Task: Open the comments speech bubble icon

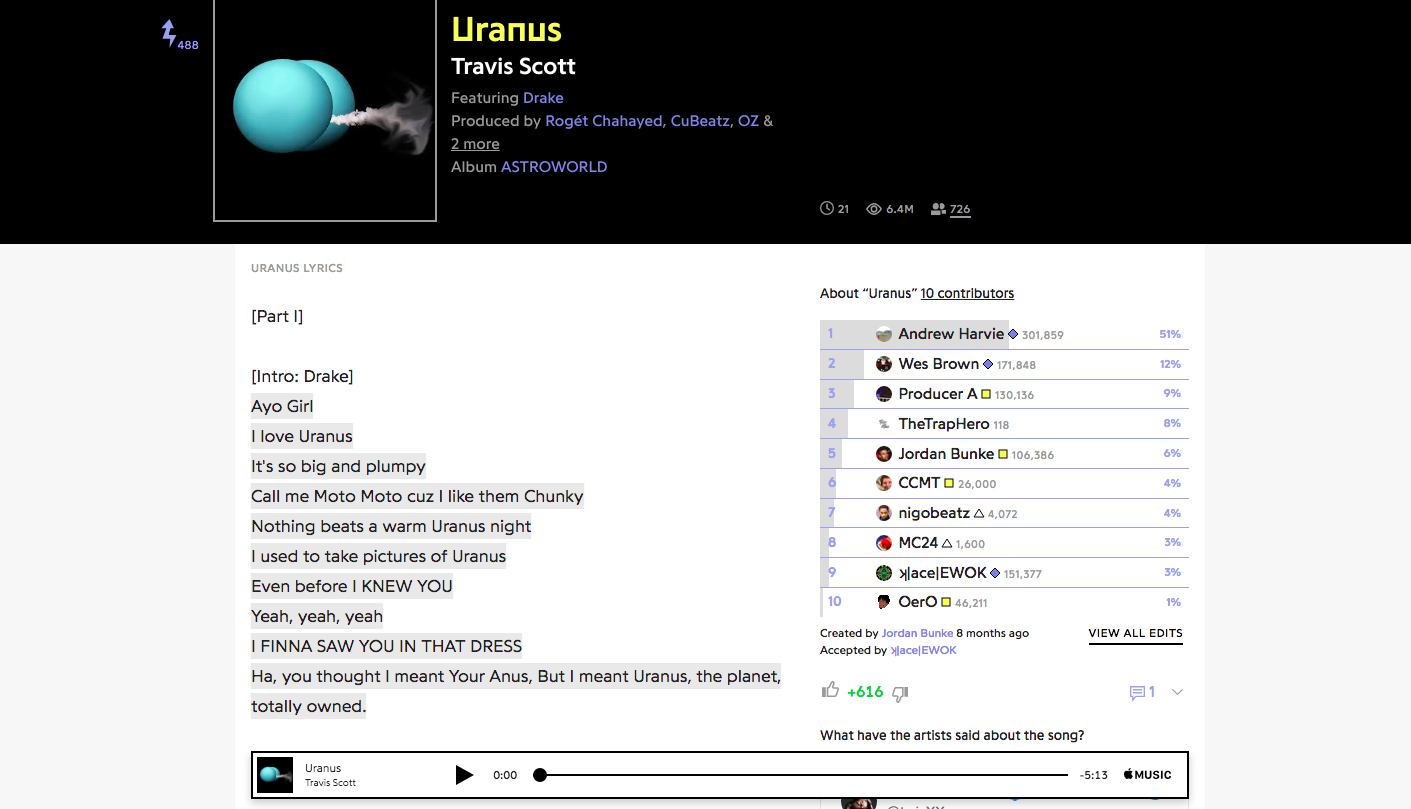Action: point(1136,692)
